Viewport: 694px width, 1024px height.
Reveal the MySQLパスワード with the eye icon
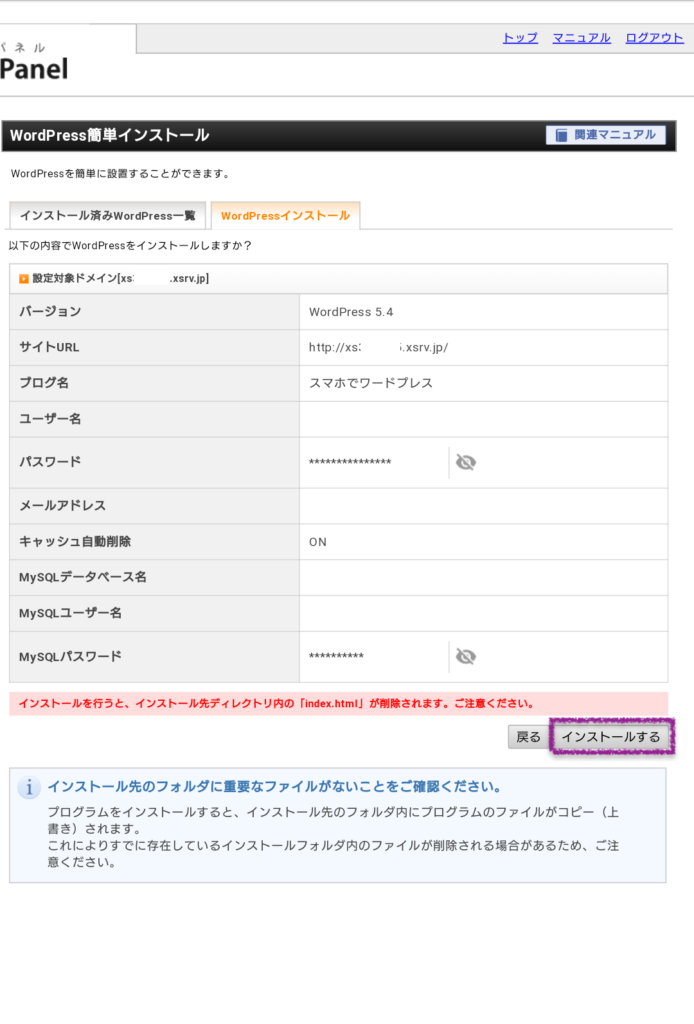point(465,656)
